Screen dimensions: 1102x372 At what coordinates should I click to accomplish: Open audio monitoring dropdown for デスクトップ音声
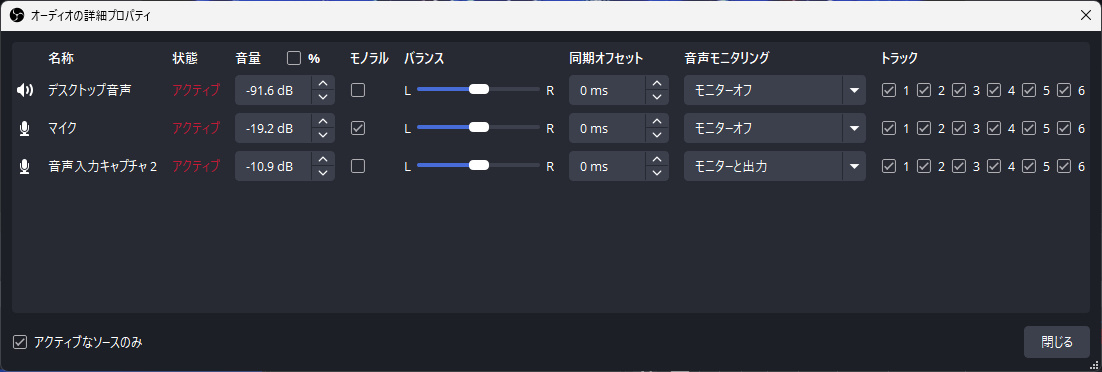(x=774, y=90)
